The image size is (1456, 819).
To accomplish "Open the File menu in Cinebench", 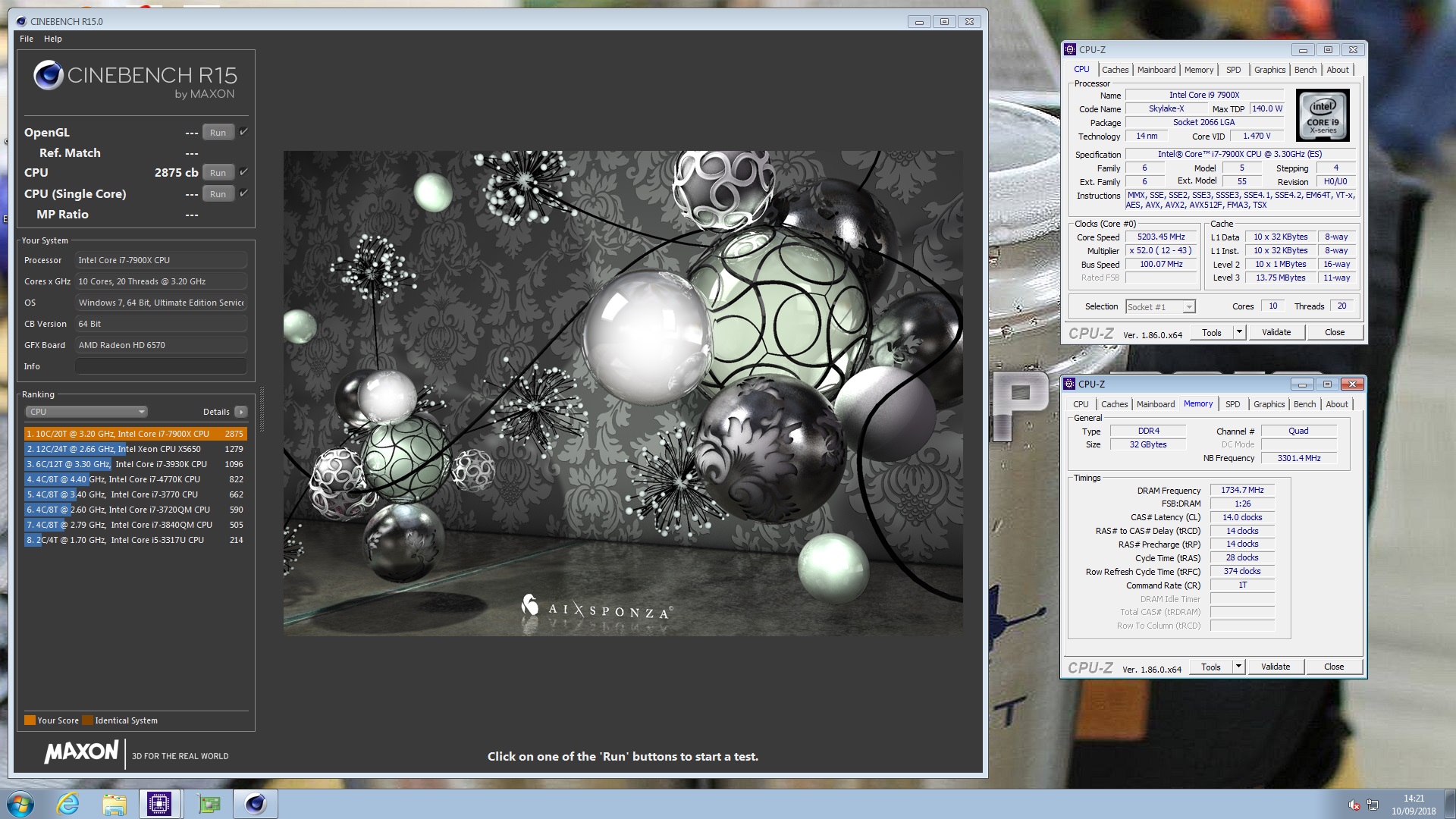I will pyautogui.click(x=27, y=39).
